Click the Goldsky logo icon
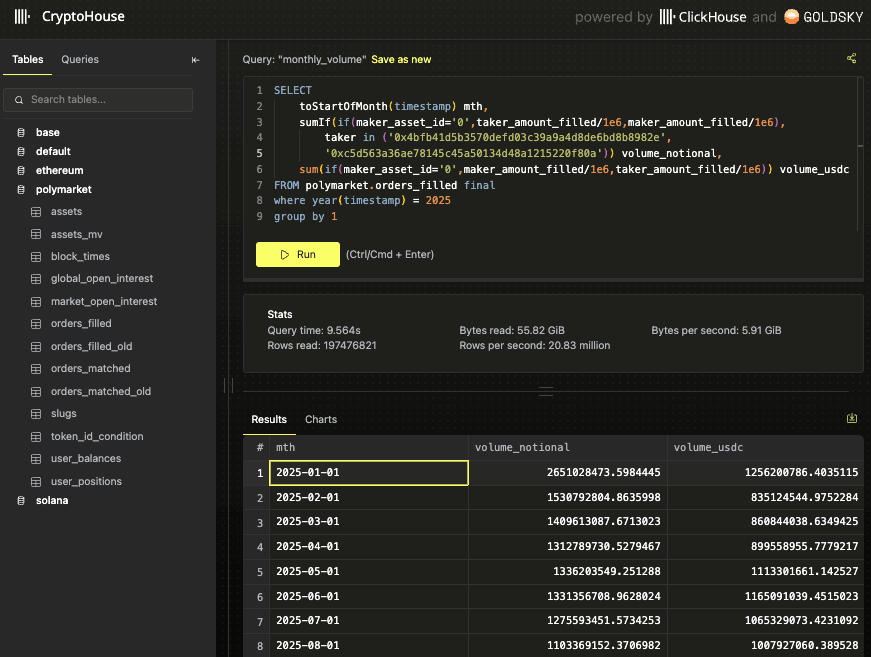 [x=791, y=17]
